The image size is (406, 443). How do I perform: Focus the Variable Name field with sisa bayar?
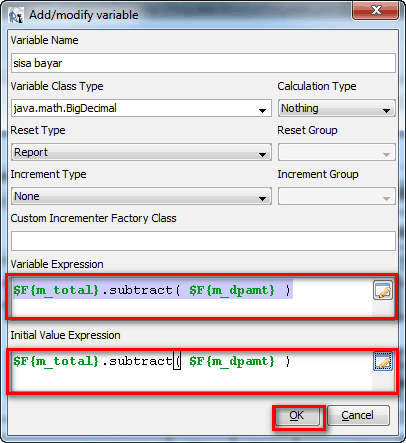tap(203, 63)
